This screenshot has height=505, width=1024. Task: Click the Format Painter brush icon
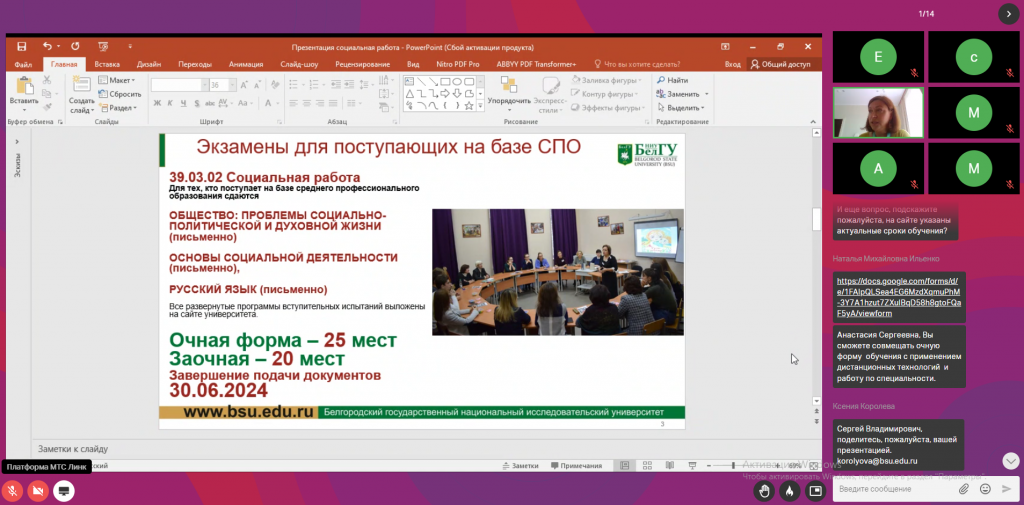click(x=46, y=107)
